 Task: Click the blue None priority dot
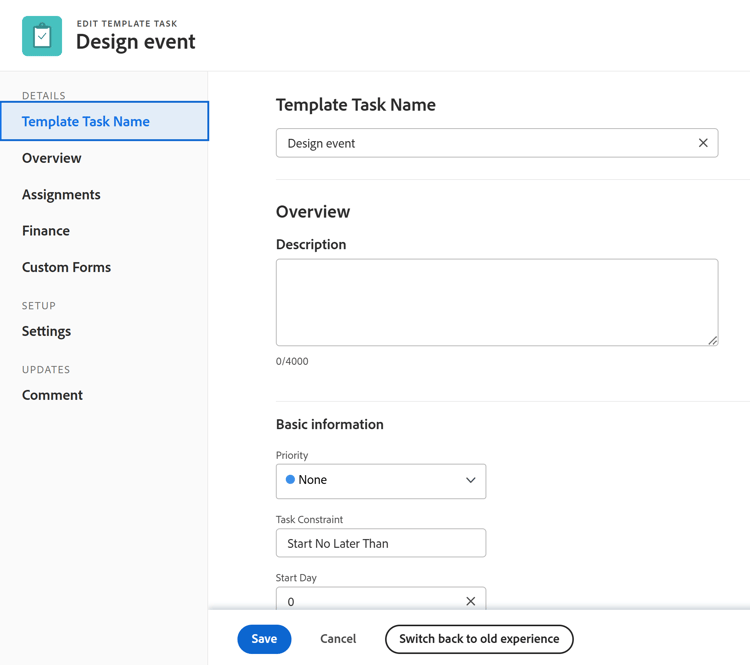point(290,479)
